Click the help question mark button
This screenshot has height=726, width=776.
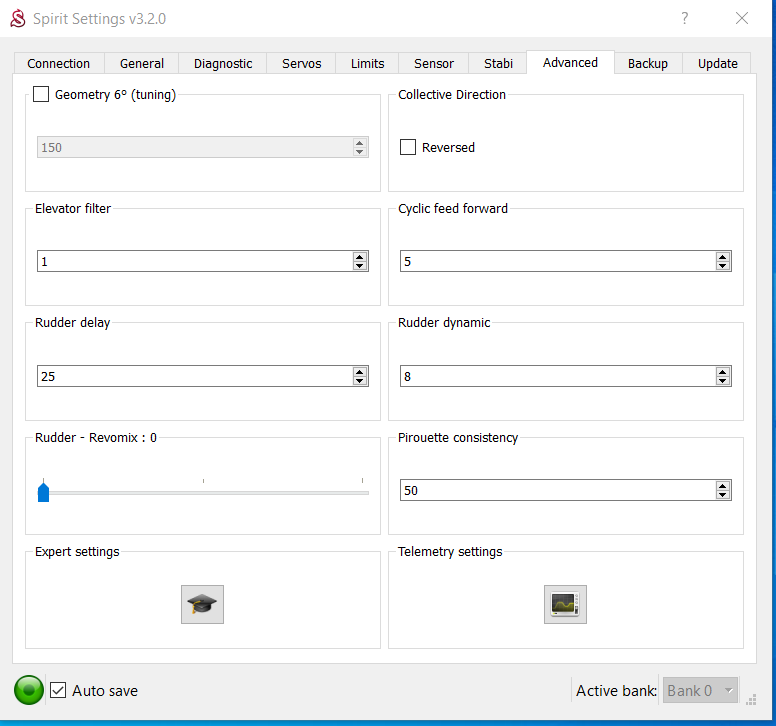(685, 18)
